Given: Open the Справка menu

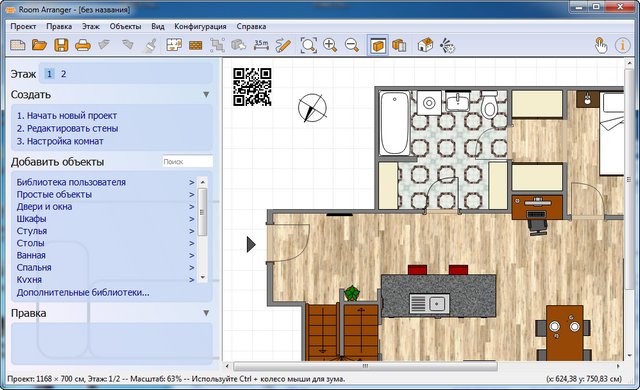Looking at the screenshot, I should tap(251, 27).
